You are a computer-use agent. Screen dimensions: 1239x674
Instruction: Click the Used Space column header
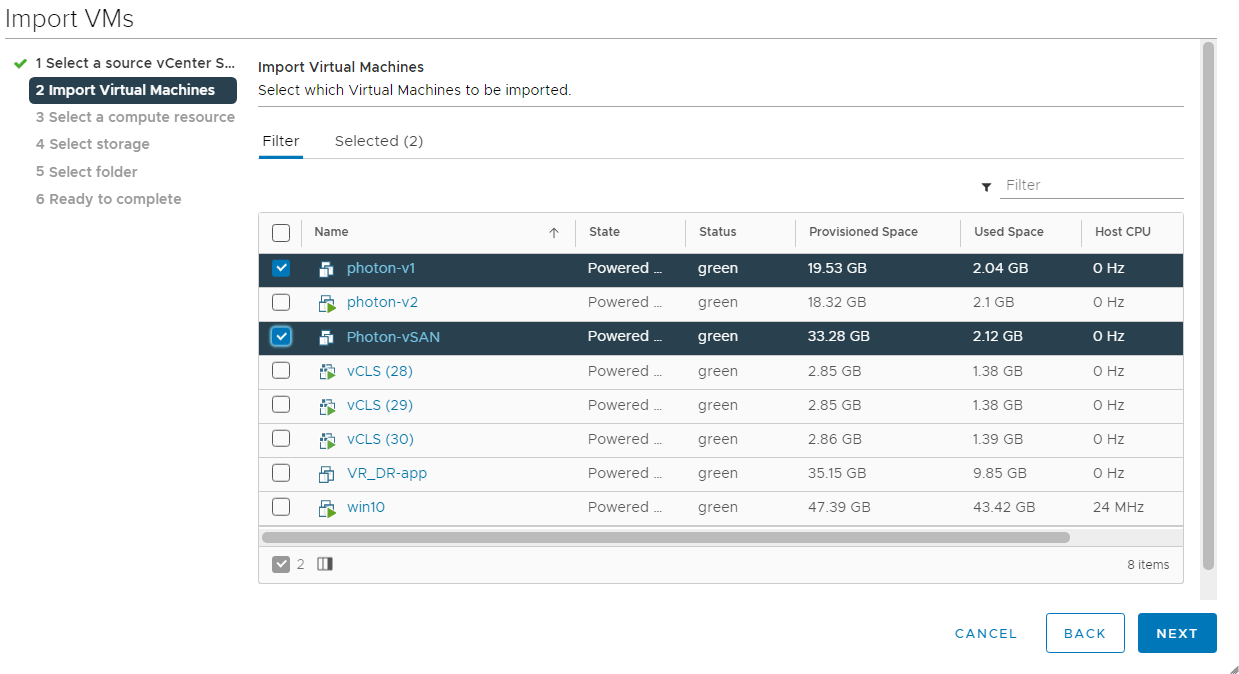(x=1008, y=232)
